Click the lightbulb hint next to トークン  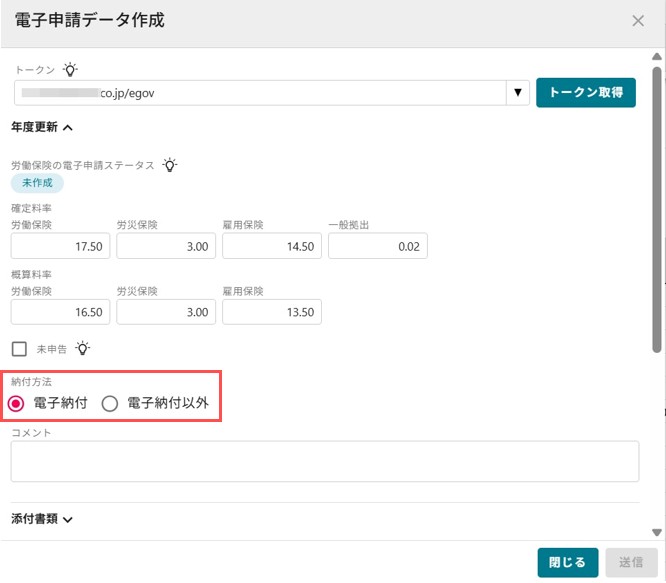coord(70,69)
